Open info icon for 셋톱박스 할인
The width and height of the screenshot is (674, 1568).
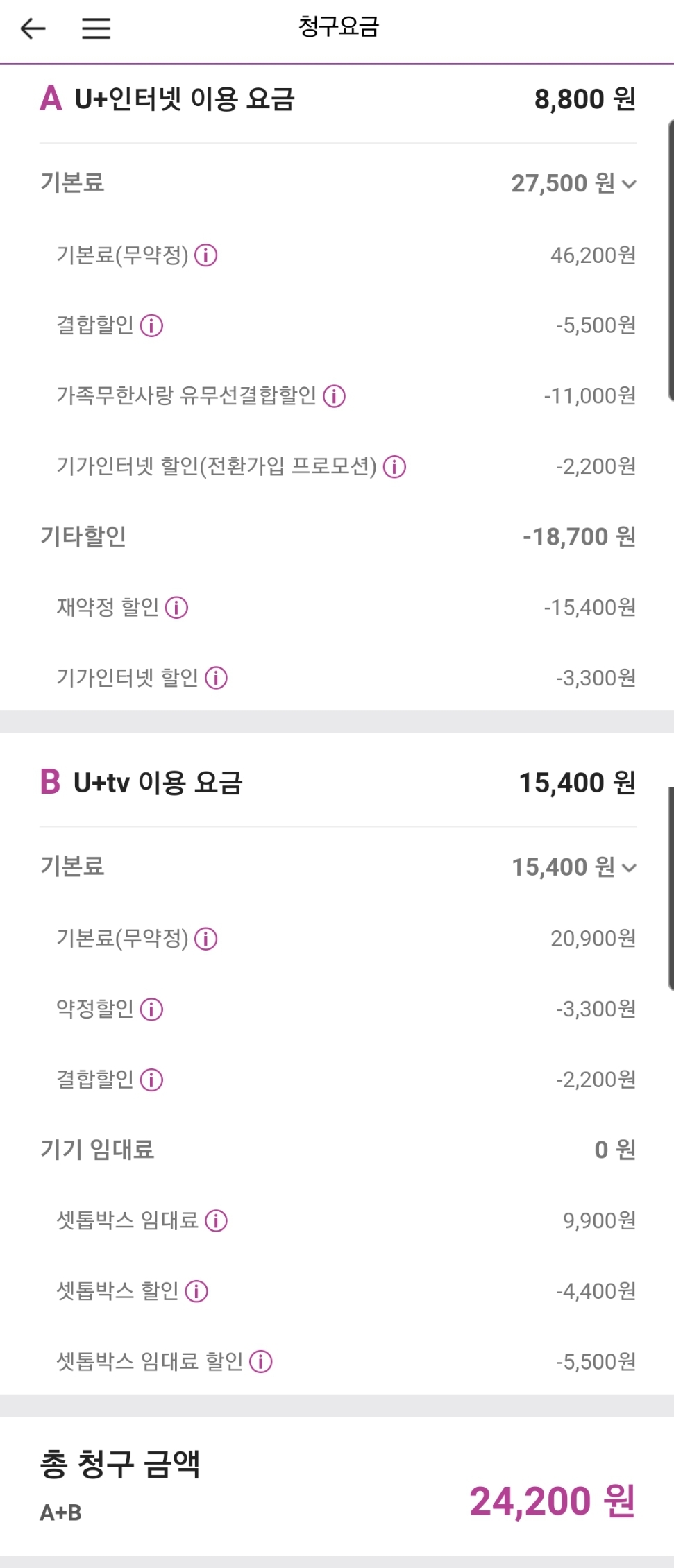point(197,1291)
